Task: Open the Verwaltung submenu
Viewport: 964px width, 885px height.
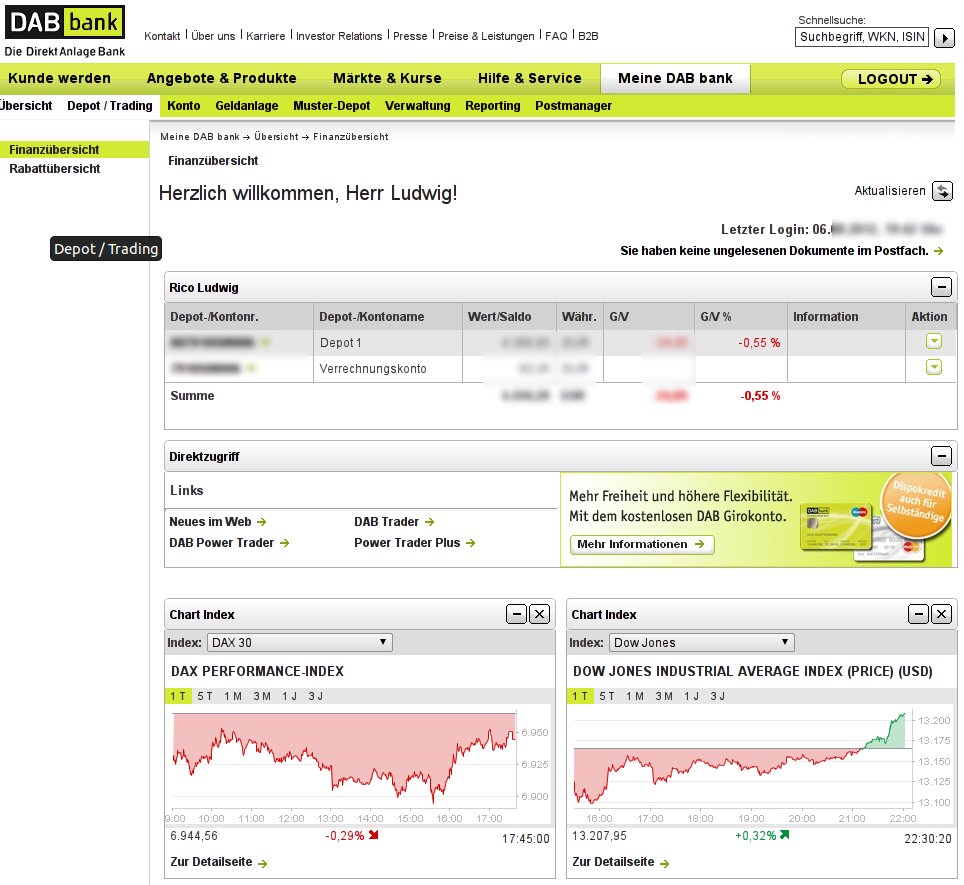Action: pos(417,106)
